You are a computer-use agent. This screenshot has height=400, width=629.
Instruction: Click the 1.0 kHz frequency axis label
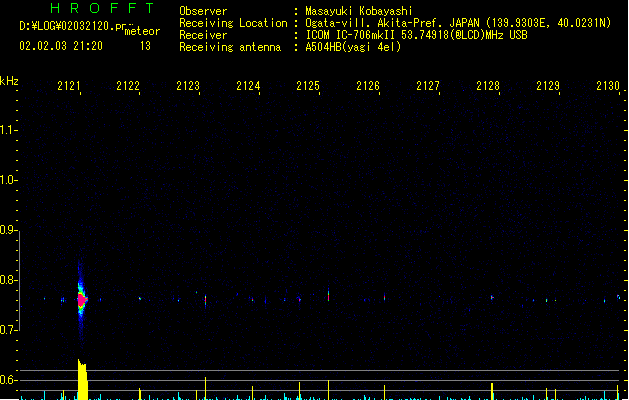point(7,180)
